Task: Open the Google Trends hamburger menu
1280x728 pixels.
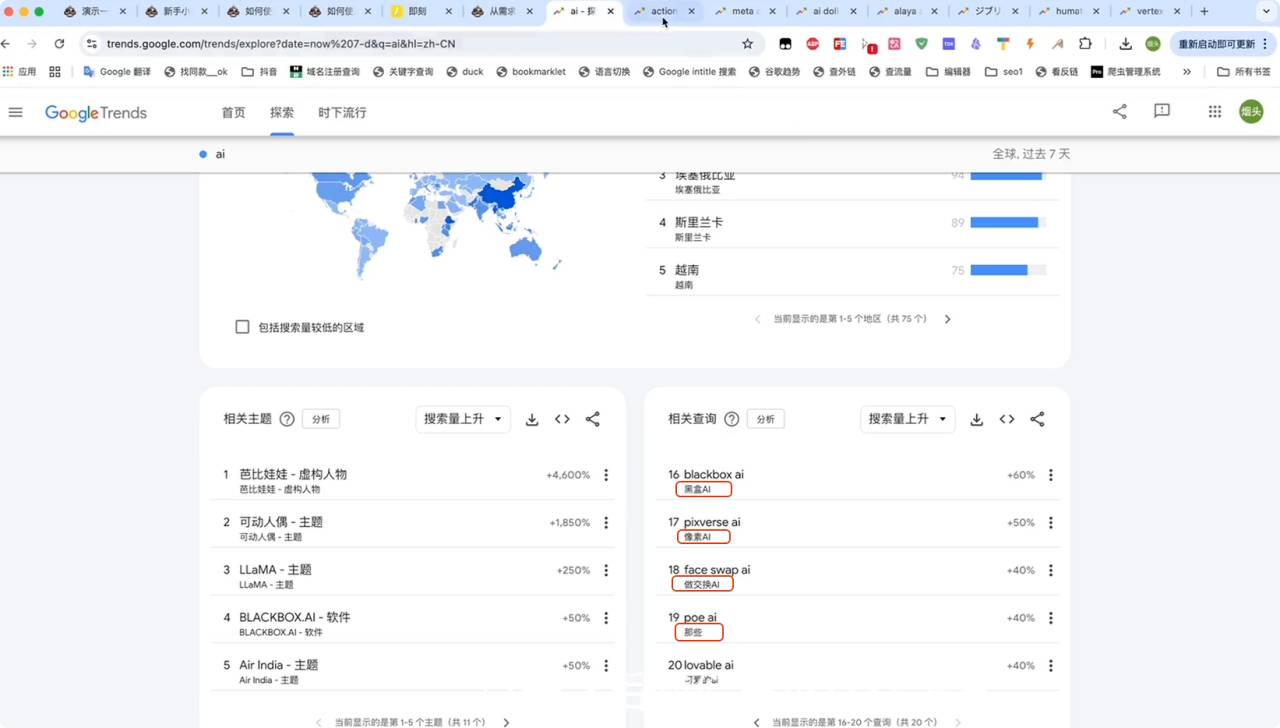Action: 15,112
